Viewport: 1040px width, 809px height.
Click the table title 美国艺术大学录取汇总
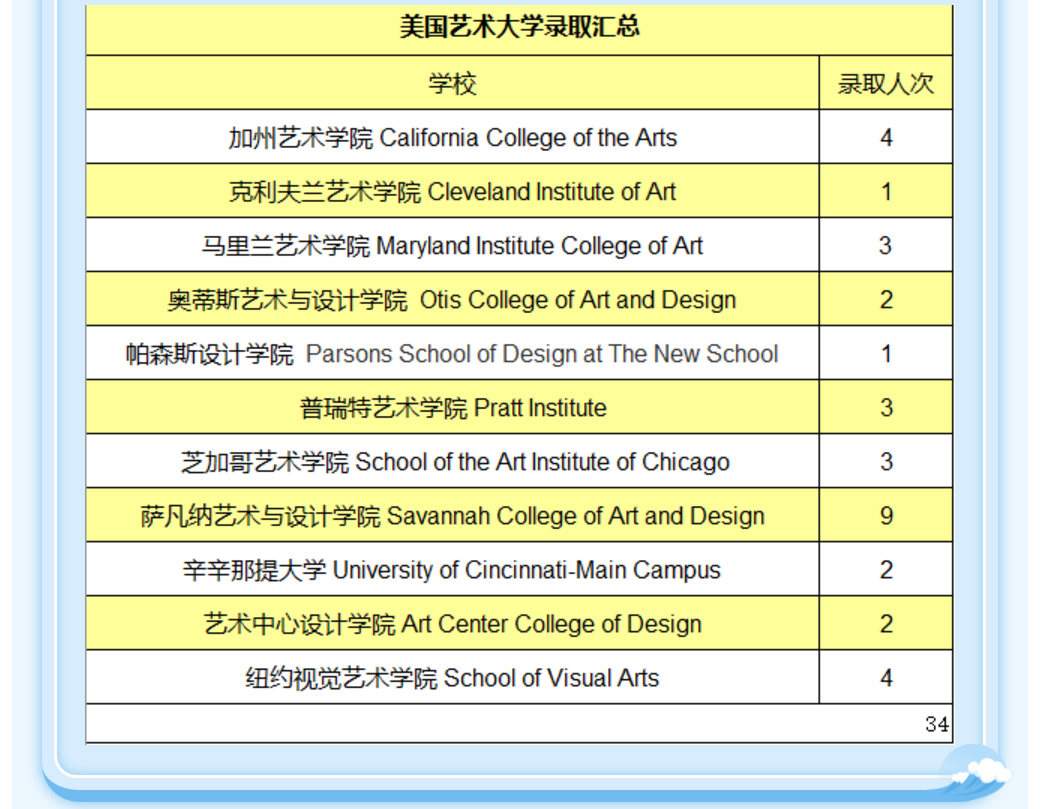pos(519,27)
